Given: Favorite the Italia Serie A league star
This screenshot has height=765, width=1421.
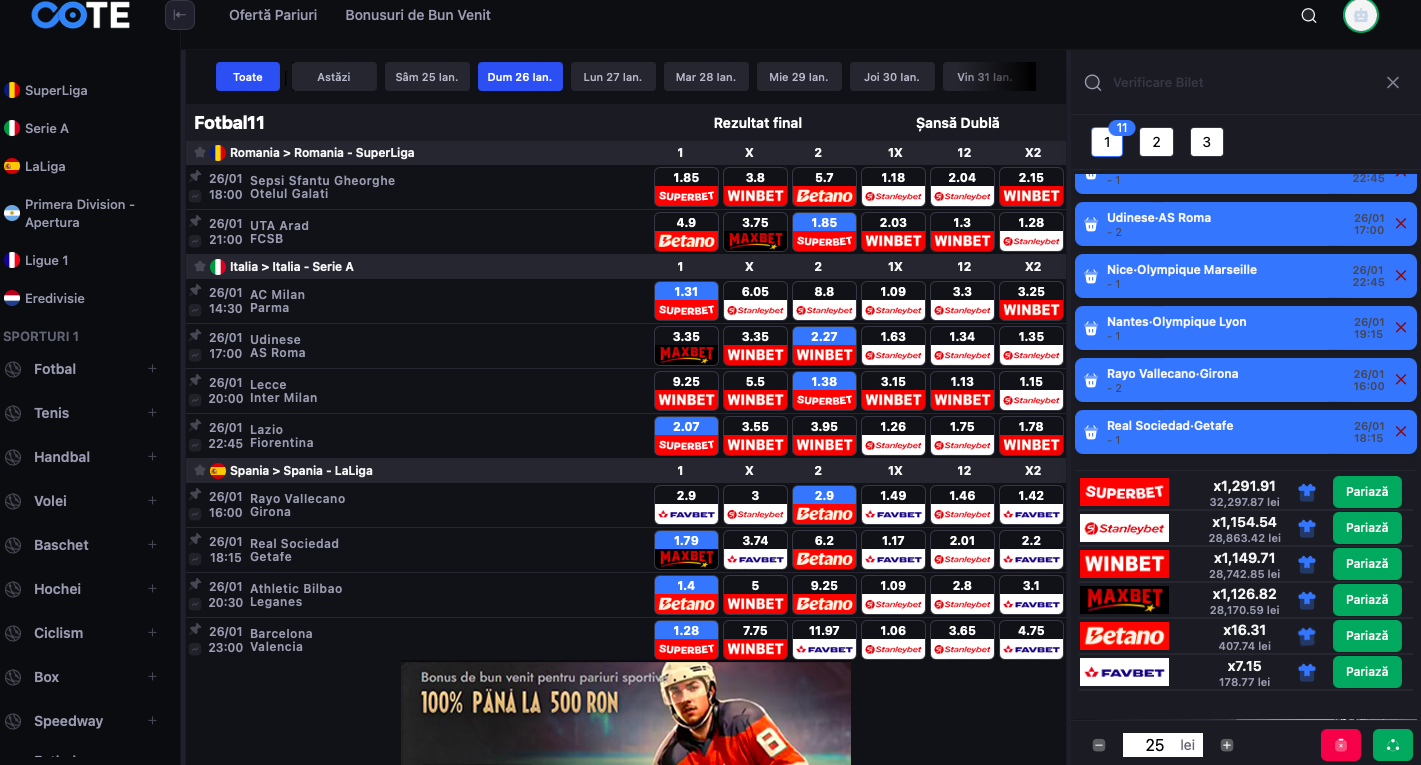Looking at the screenshot, I should click(200, 267).
